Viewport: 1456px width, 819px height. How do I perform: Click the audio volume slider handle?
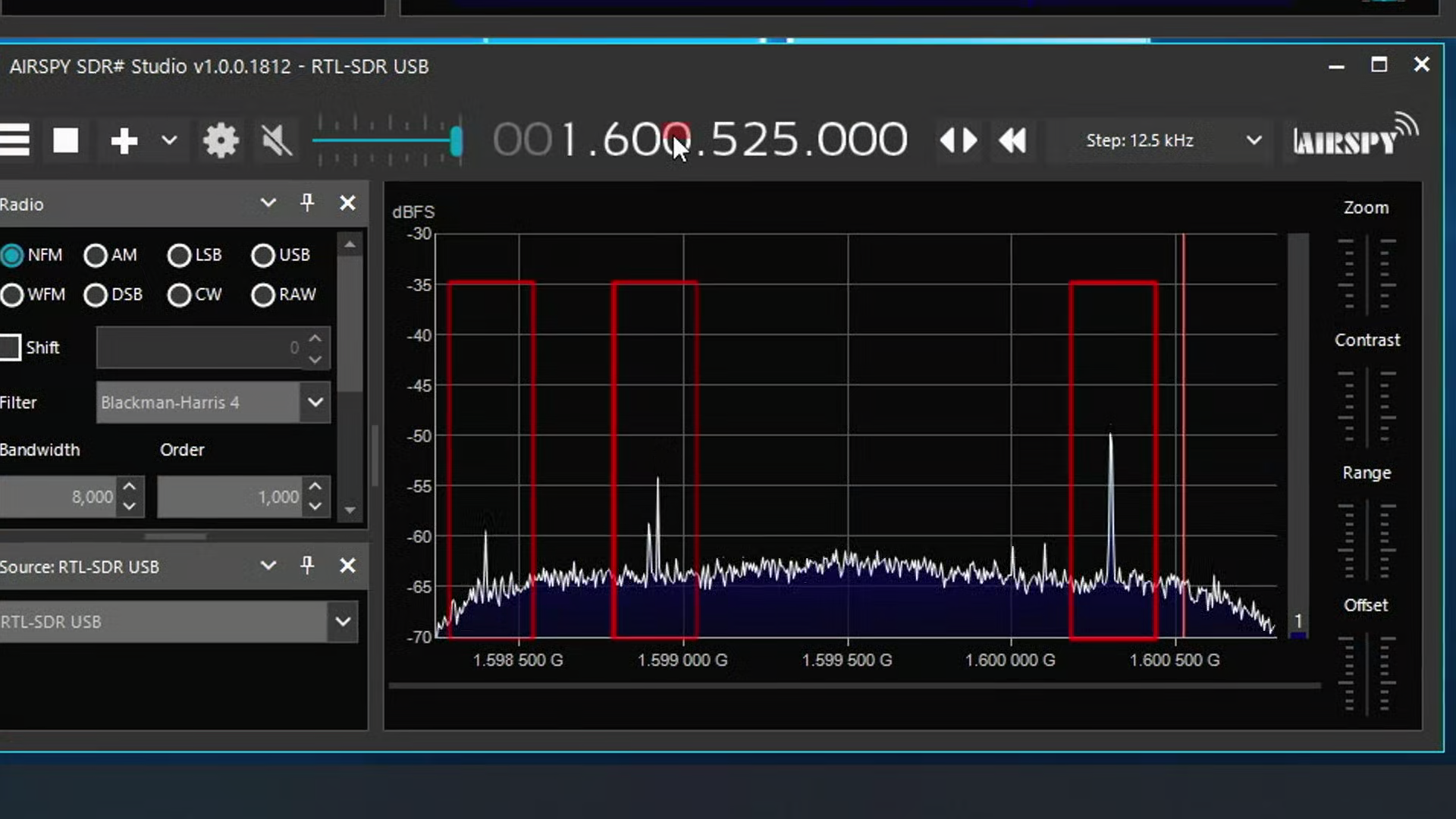click(x=456, y=141)
